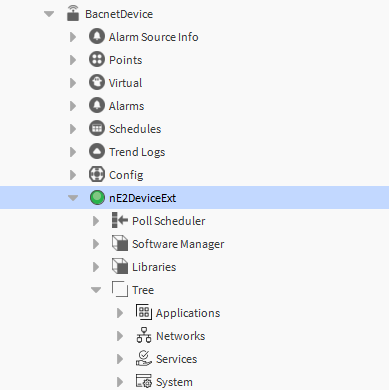Select the nE2DeviceExt label

pyautogui.click(x=142, y=198)
